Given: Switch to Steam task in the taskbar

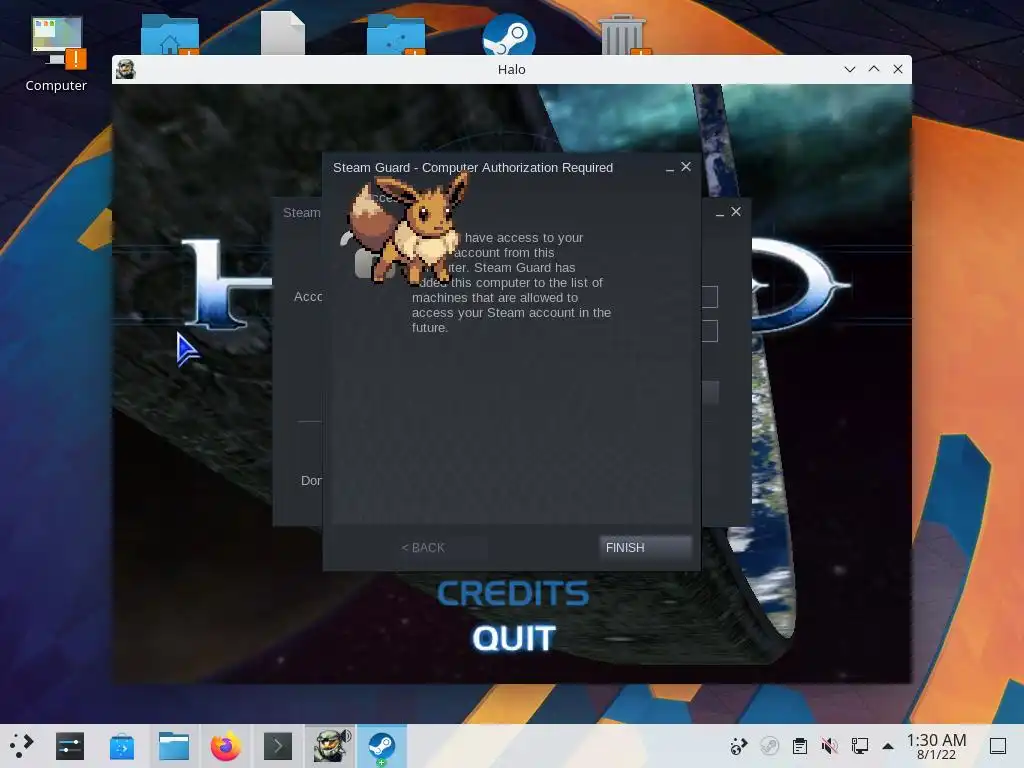Looking at the screenshot, I should pyautogui.click(x=382, y=746).
